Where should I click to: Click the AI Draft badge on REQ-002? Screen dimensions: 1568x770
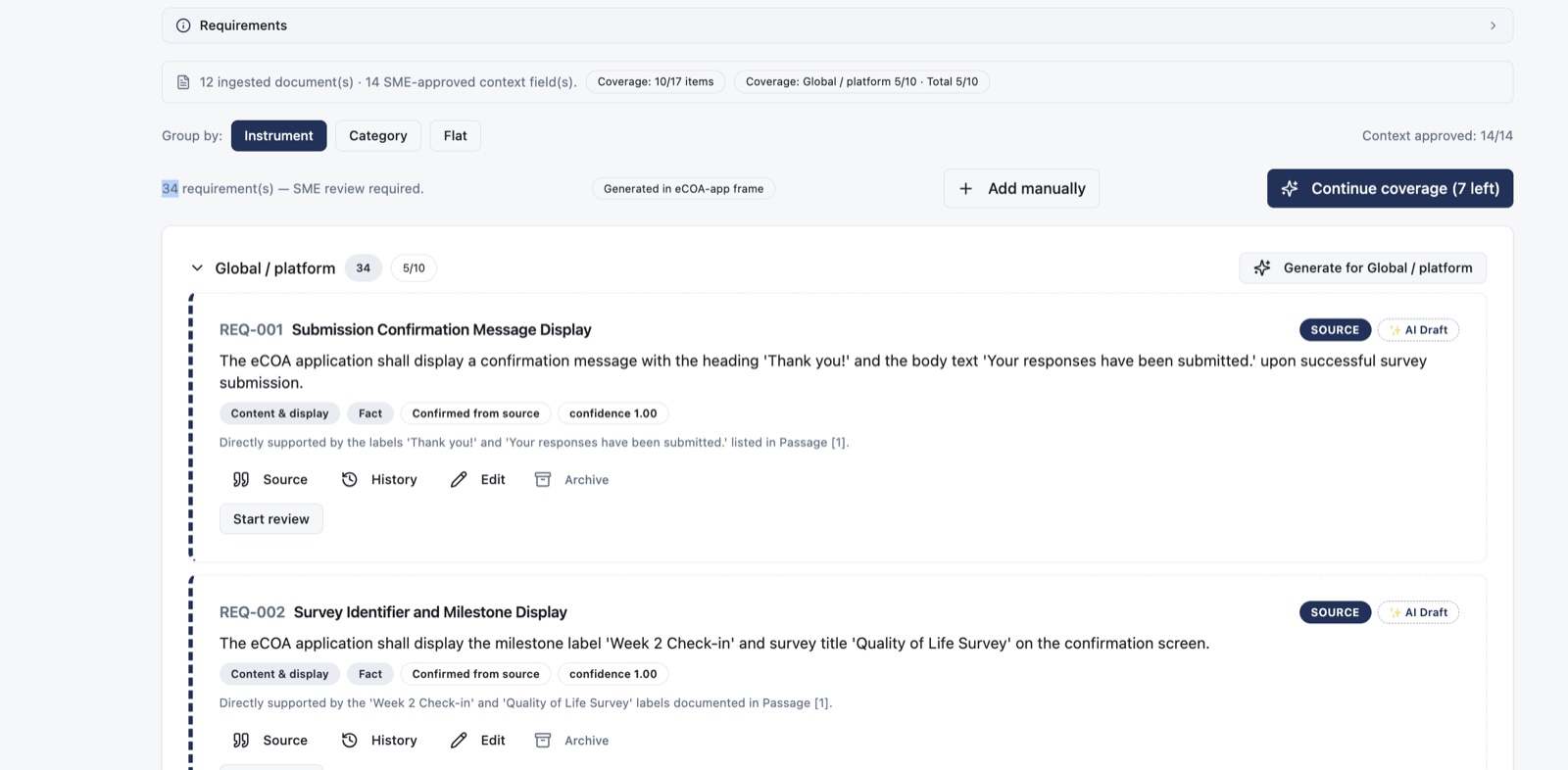(x=1418, y=612)
